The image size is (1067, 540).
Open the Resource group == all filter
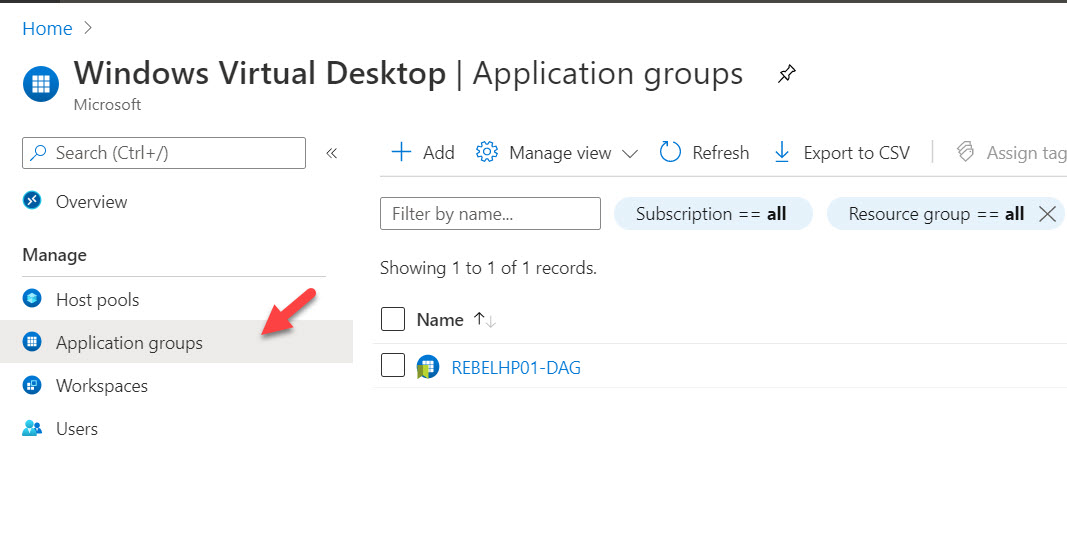click(x=936, y=214)
